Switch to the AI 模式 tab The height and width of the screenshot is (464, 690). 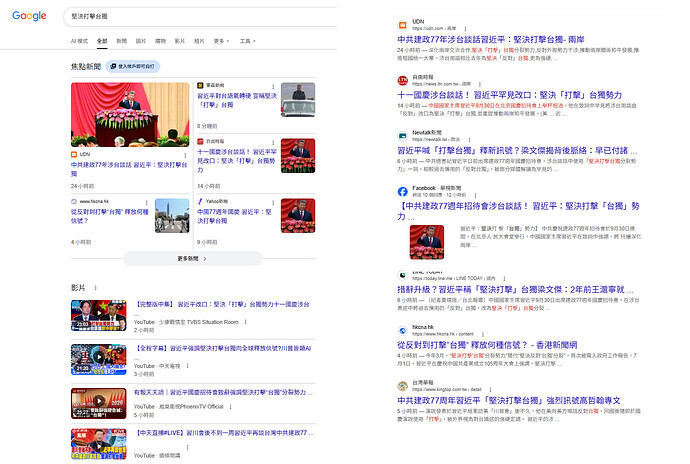click(79, 41)
